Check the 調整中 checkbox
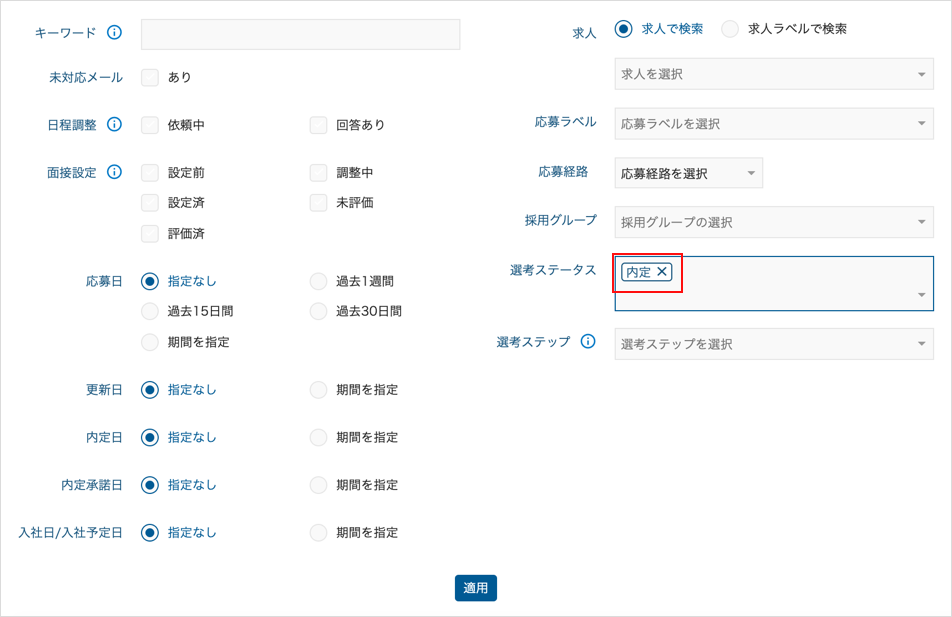Viewport: 952px width, 617px height. [319, 173]
